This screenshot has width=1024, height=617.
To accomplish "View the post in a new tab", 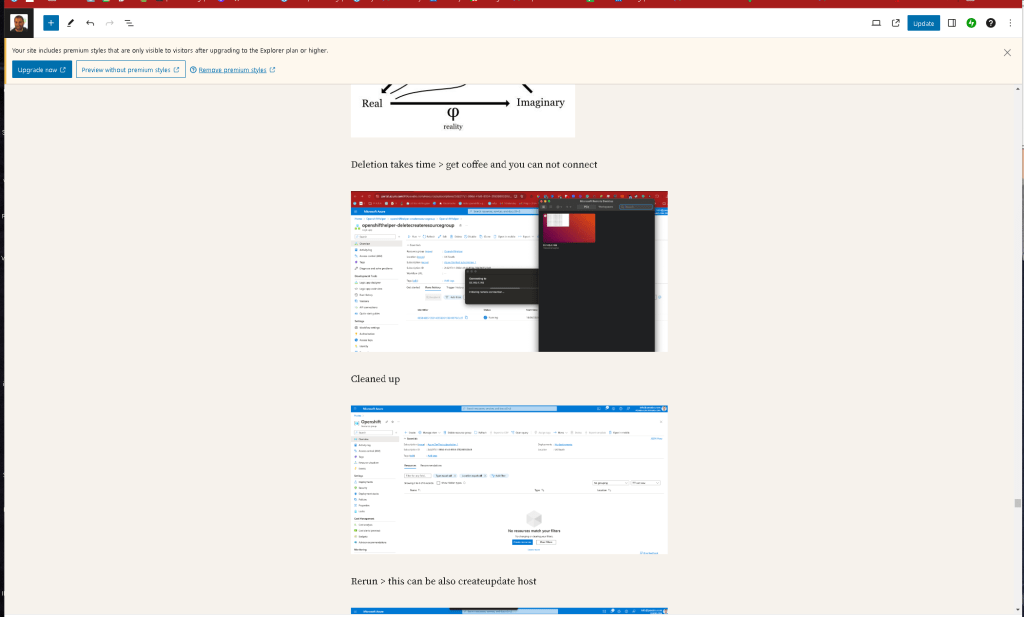I will (896, 23).
